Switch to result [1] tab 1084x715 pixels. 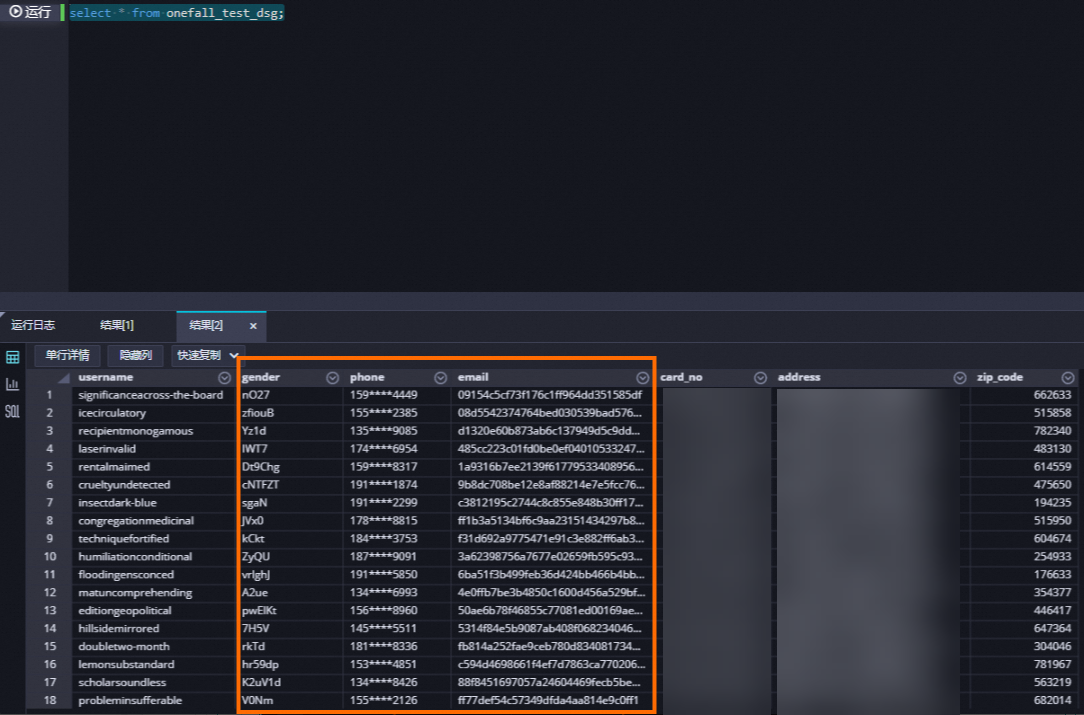[117, 325]
